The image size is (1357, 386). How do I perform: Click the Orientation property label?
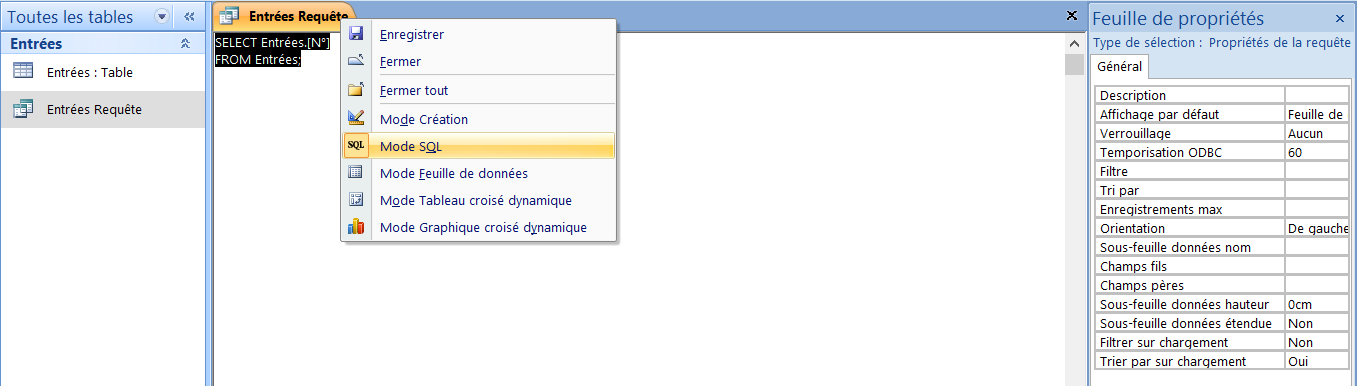1132,228
